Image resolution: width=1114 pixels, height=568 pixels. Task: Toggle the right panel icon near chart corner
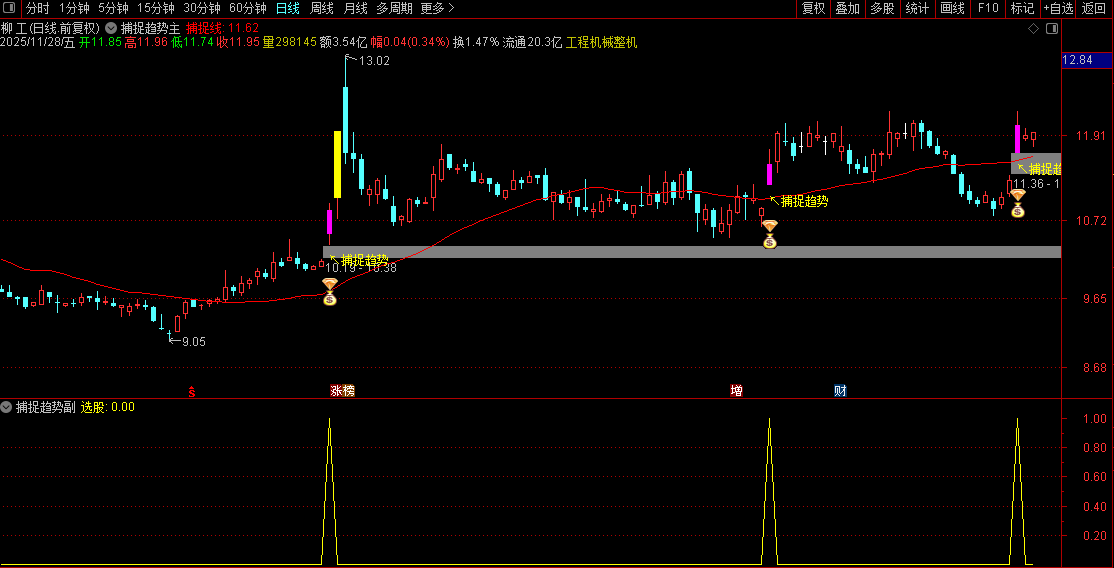(x=1052, y=28)
